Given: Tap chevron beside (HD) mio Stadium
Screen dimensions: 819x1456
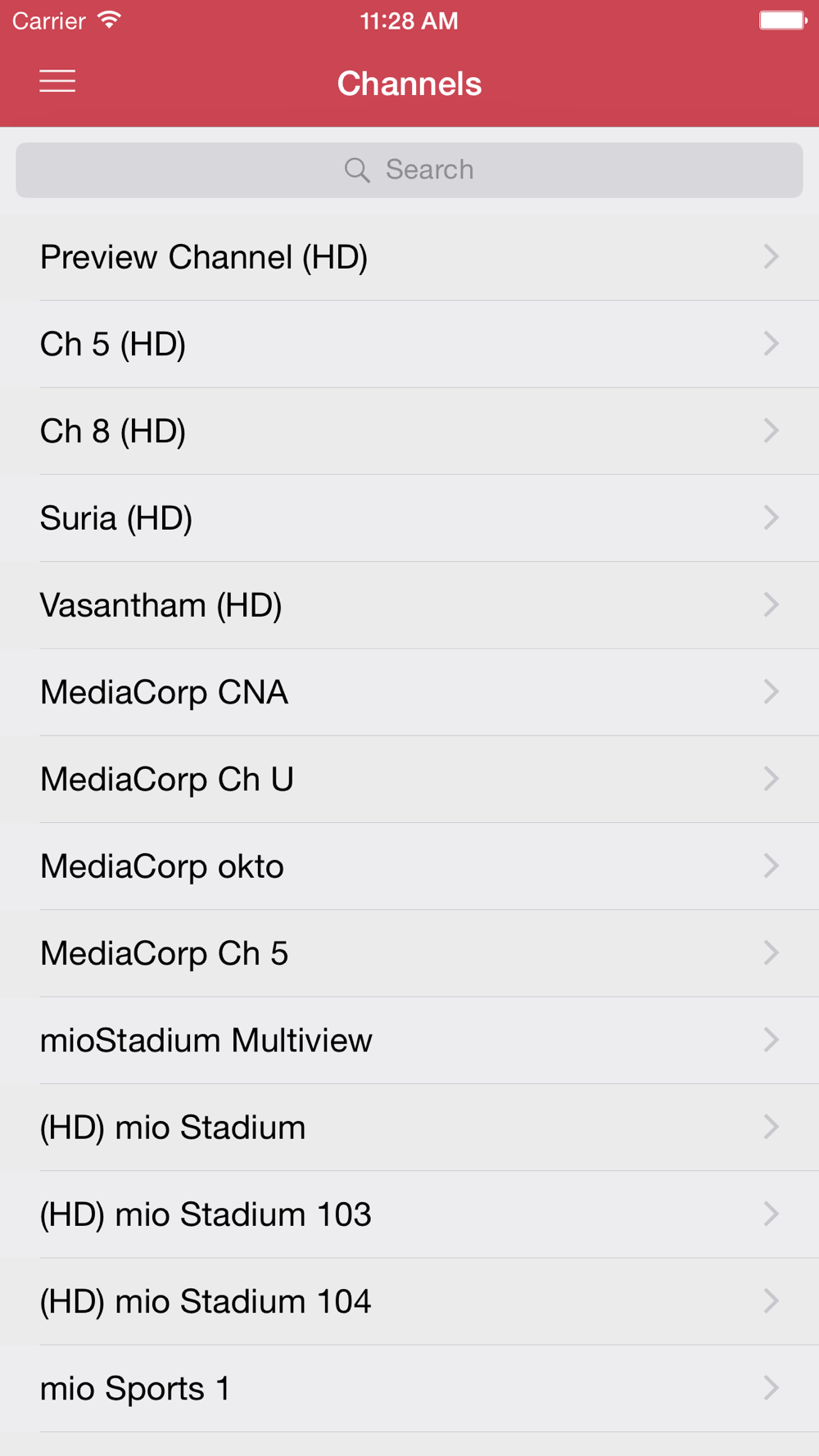Looking at the screenshot, I should tap(771, 1127).
